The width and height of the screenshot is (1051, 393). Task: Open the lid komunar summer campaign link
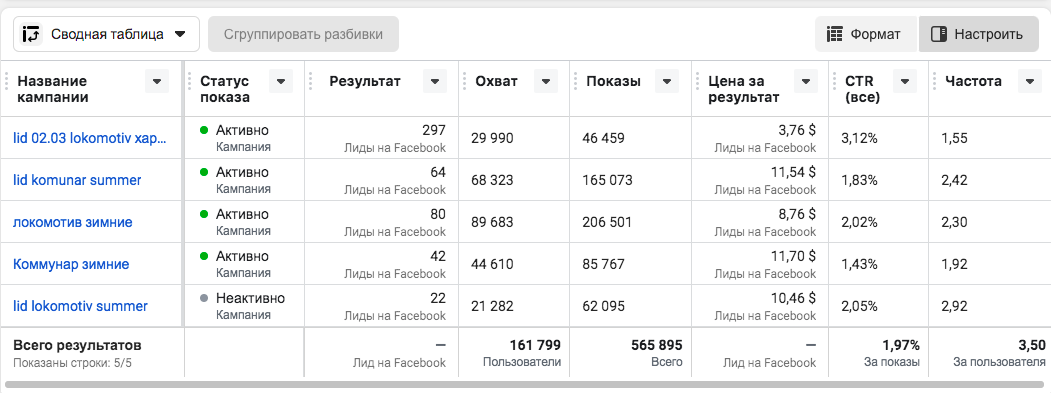pos(77,180)
